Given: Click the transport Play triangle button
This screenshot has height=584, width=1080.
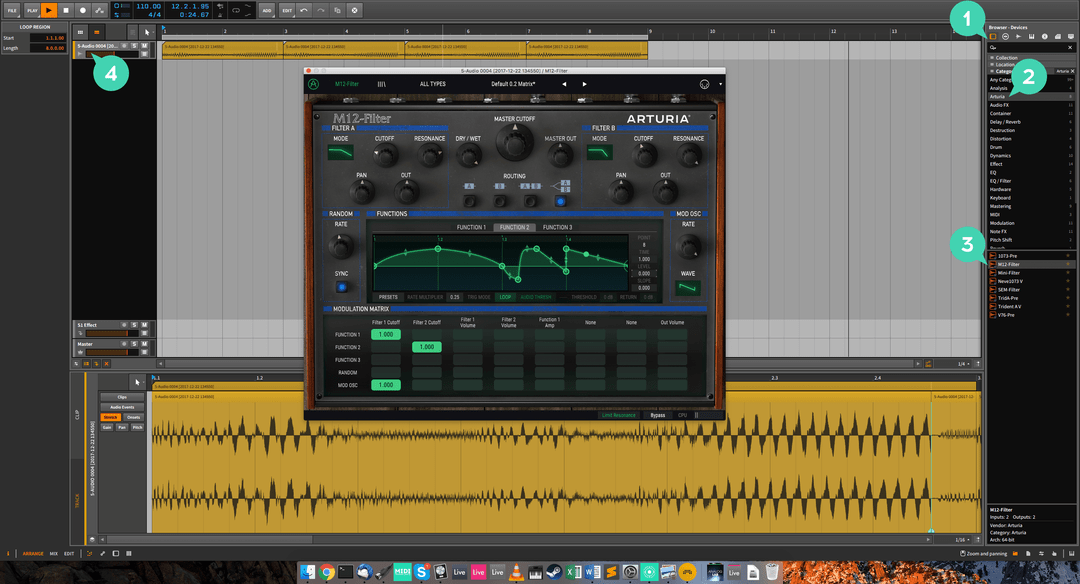Looking at the screenshot, I should point(48,10).
